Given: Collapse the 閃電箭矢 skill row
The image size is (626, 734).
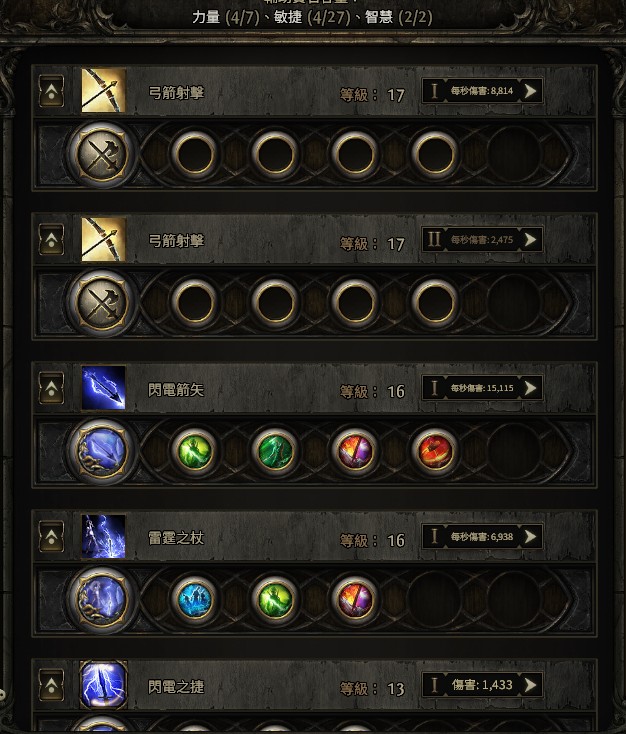Looking at the screenshot, I should [x=51, y=389].
